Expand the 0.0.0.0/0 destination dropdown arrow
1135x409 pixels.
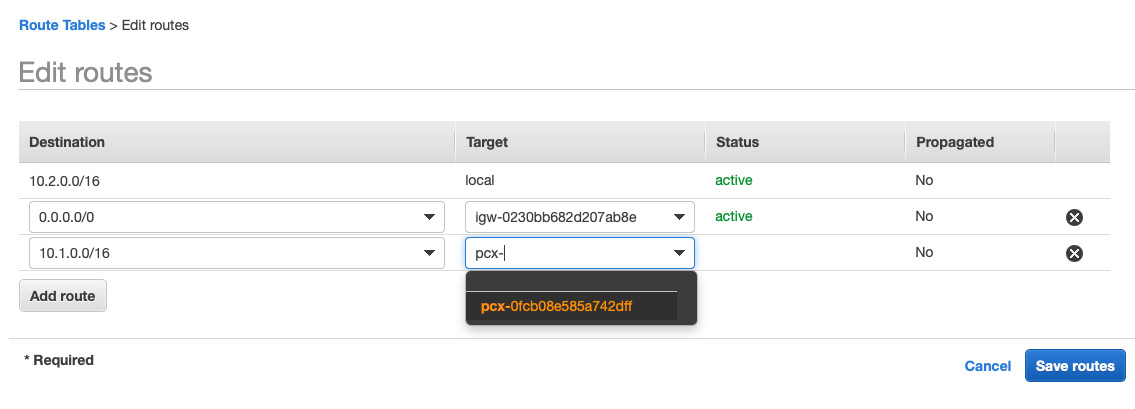click(x=429, y=217)
